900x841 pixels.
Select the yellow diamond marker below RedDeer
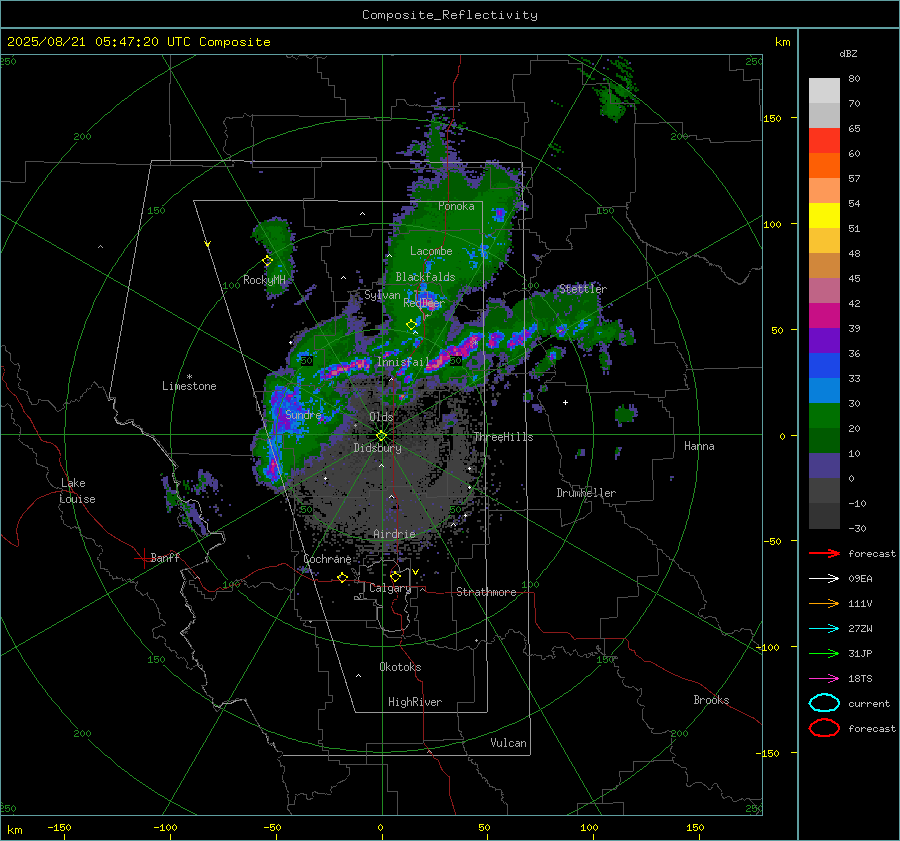411,325
